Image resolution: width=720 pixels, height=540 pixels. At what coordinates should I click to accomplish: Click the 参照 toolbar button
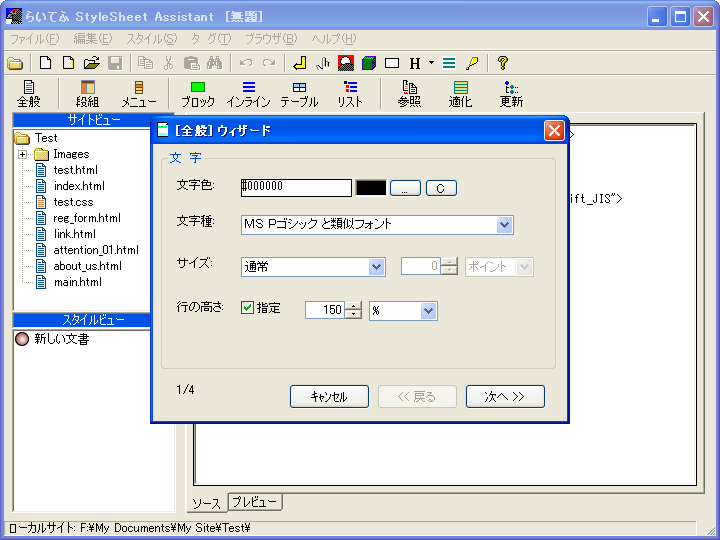point(409,94)
